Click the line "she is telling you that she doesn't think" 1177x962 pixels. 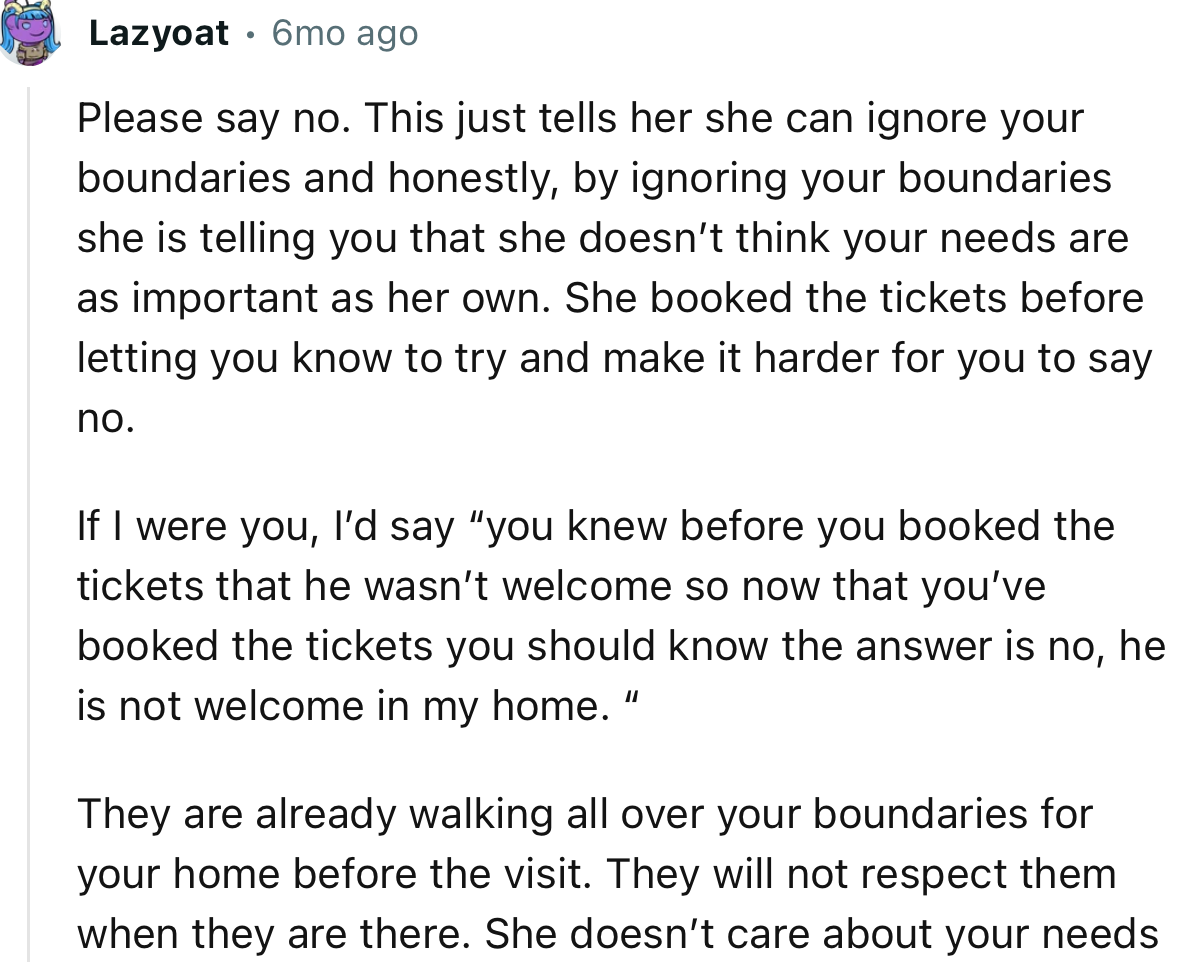tap(602, 239)
